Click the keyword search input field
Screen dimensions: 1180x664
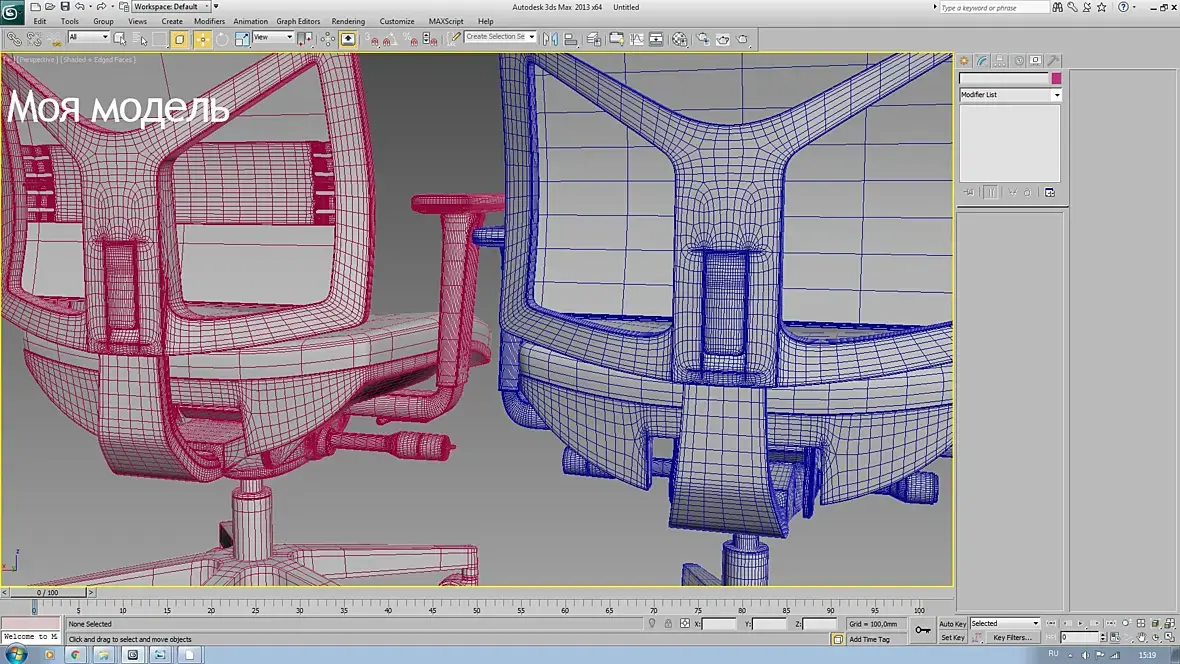[993, 8]
